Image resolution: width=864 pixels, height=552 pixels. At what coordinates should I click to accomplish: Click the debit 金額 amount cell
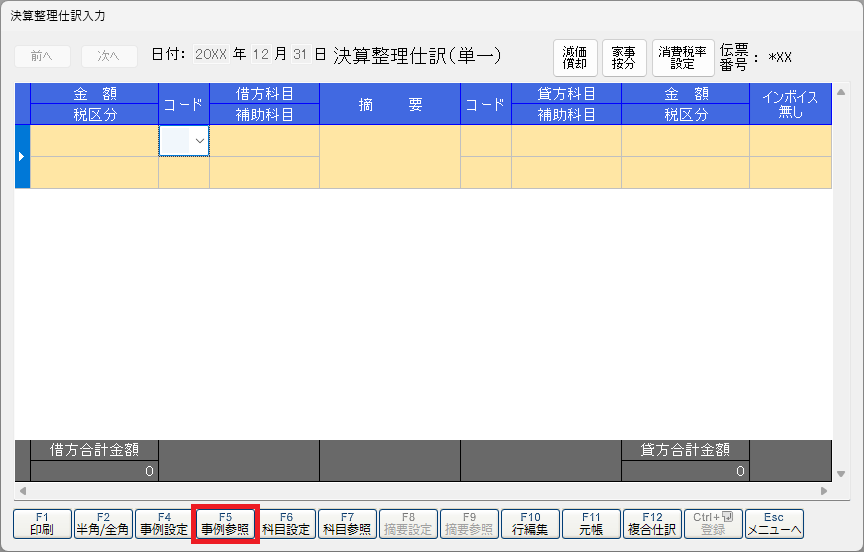click(94, 142)
